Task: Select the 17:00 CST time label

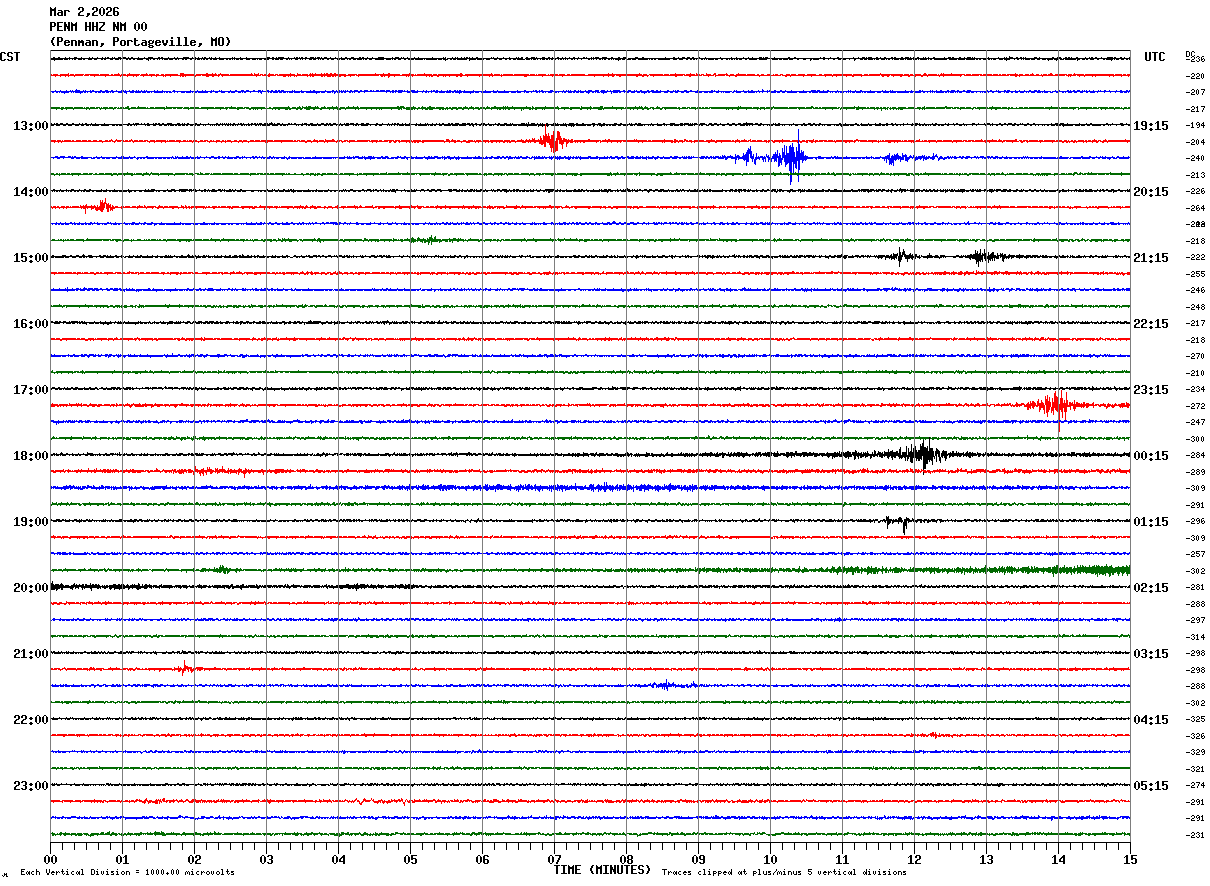Action: click(x=30, y=390)
